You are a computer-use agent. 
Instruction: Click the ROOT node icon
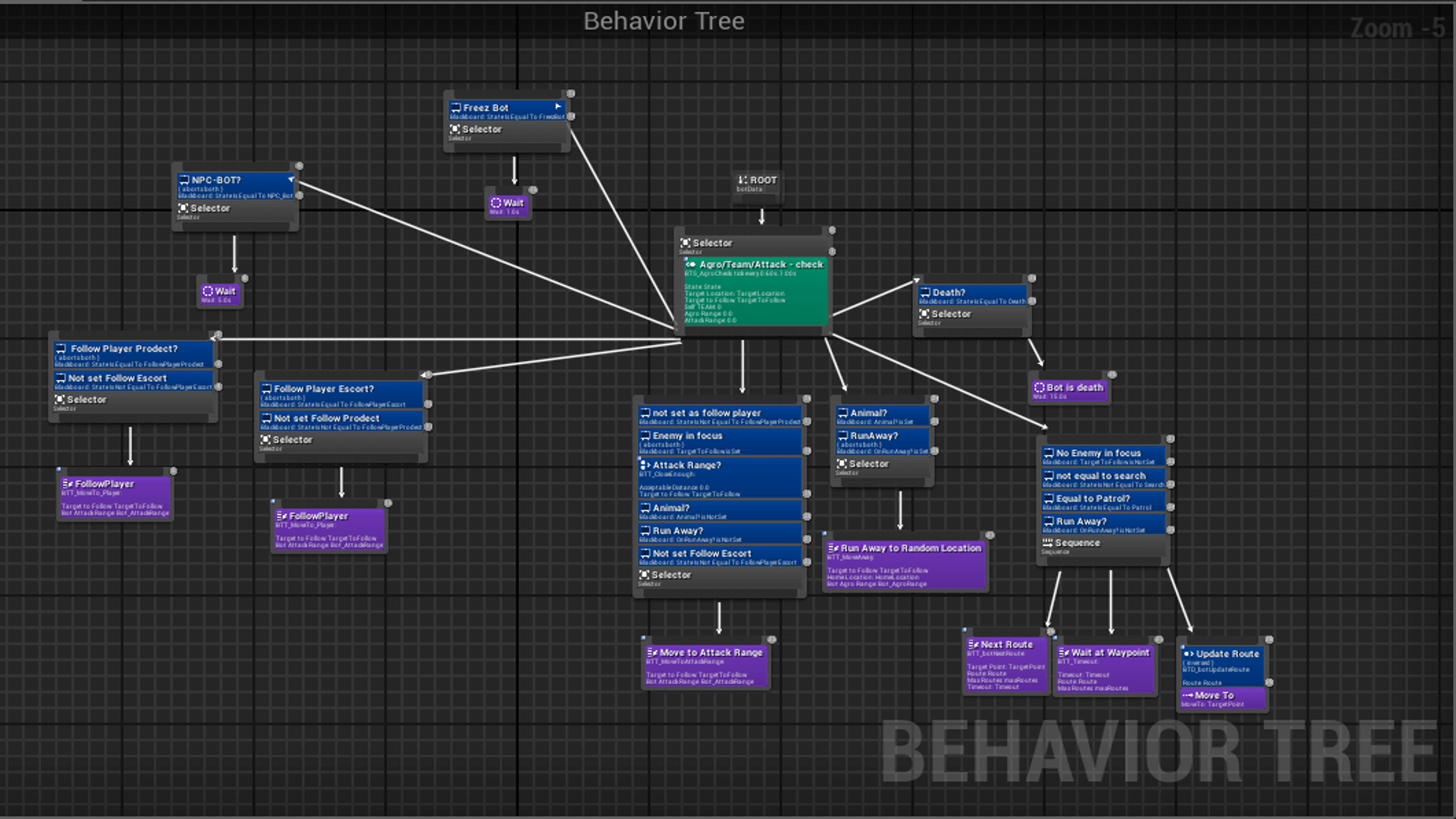(x=742, y=180)
